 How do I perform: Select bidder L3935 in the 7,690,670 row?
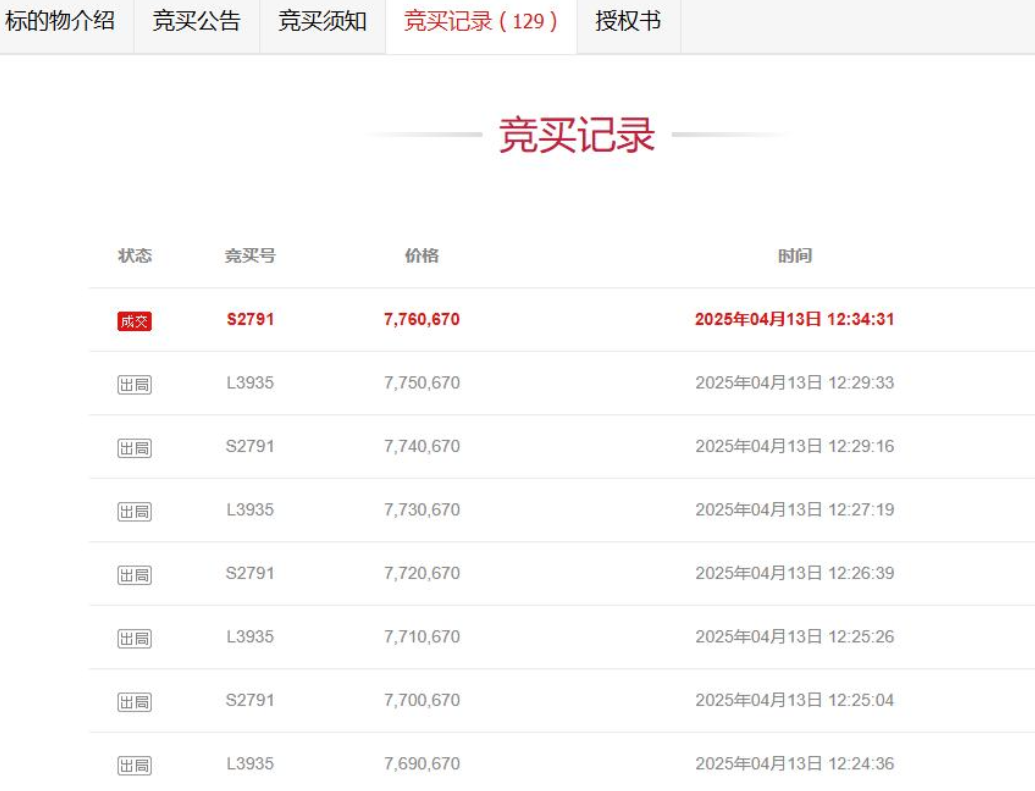[x=250, y=763]
